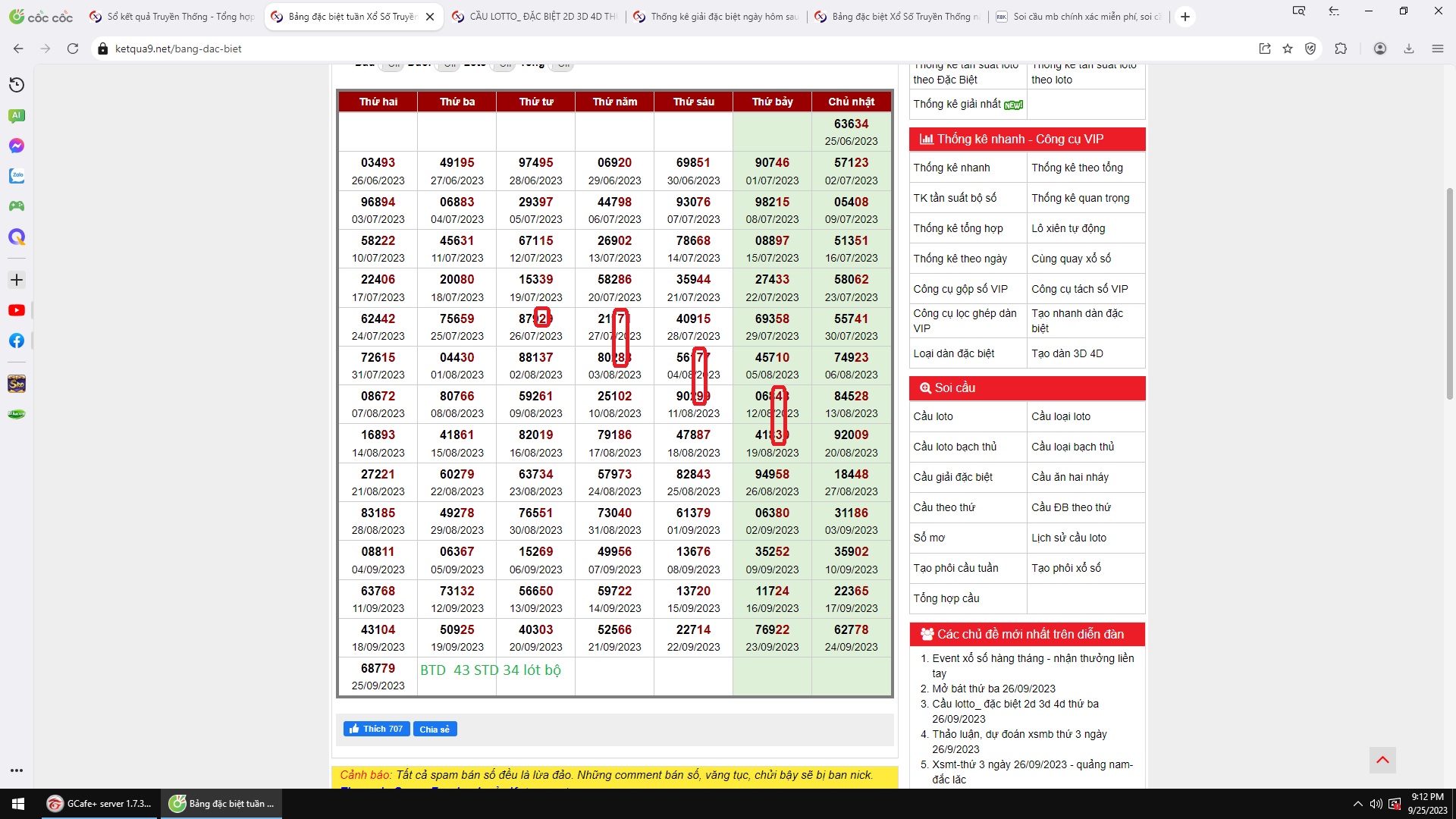Show hidden icons in the system tray
1456x819 pixels.
coord(1357,804)
